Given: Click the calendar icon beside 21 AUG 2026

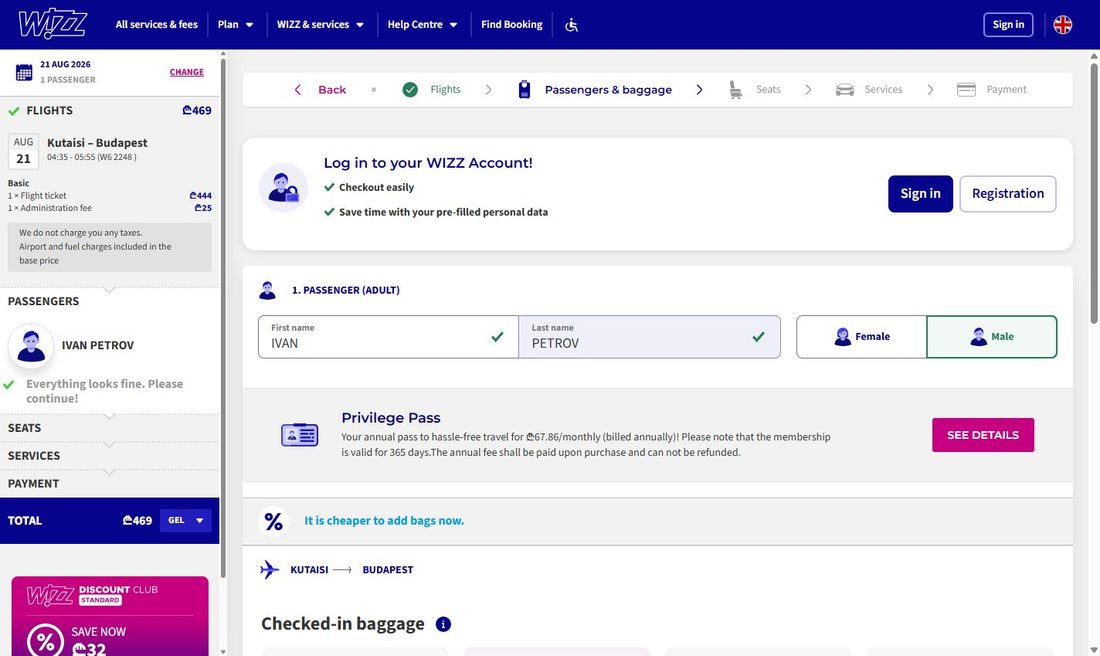Looking at the screenshot, I should 24,72.
